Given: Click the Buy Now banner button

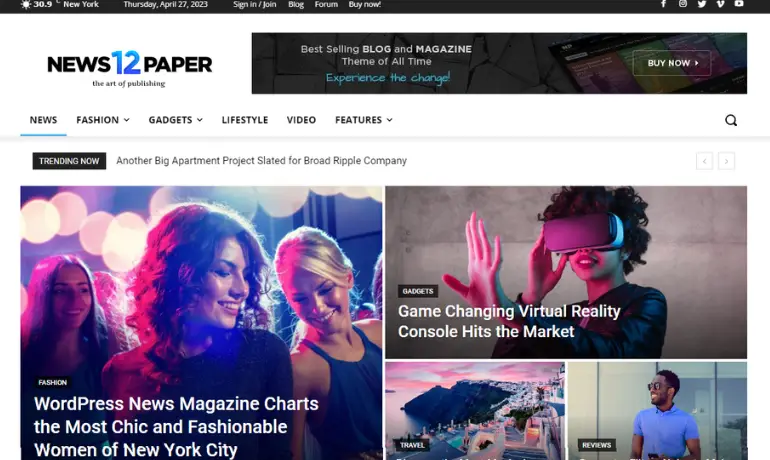Looking at the screenshot, I should [672, 63].
